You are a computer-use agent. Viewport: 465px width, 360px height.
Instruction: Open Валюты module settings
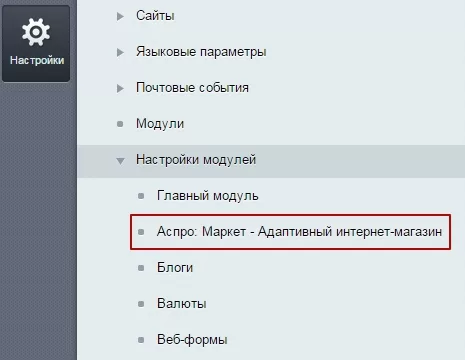[x=182, y=304]
